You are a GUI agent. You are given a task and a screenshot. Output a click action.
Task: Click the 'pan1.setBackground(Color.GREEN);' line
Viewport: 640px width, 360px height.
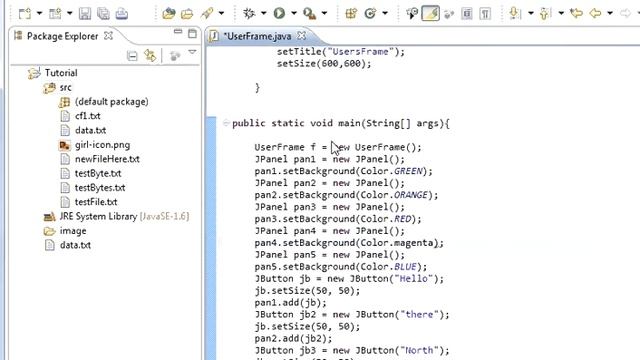[343, 171]
